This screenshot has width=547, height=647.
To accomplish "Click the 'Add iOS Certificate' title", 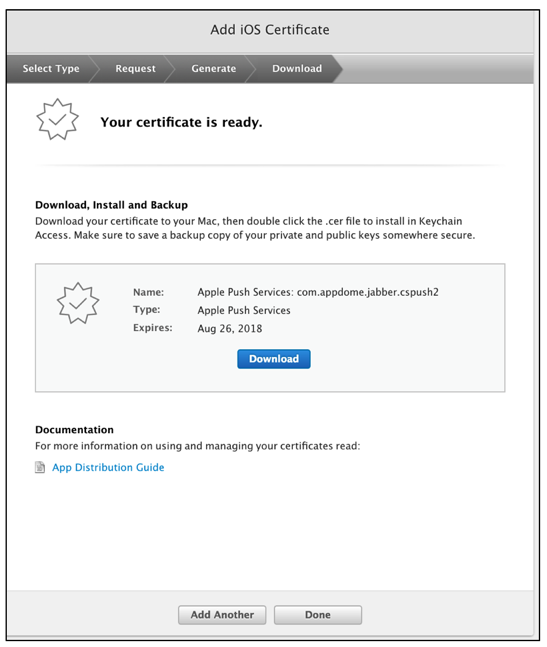I will [270, 30].
